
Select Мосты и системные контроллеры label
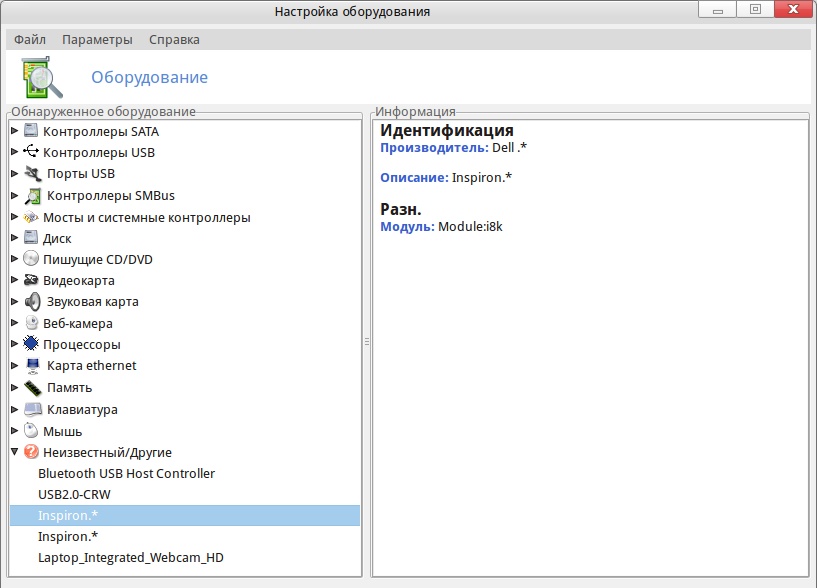coord(146,217)
